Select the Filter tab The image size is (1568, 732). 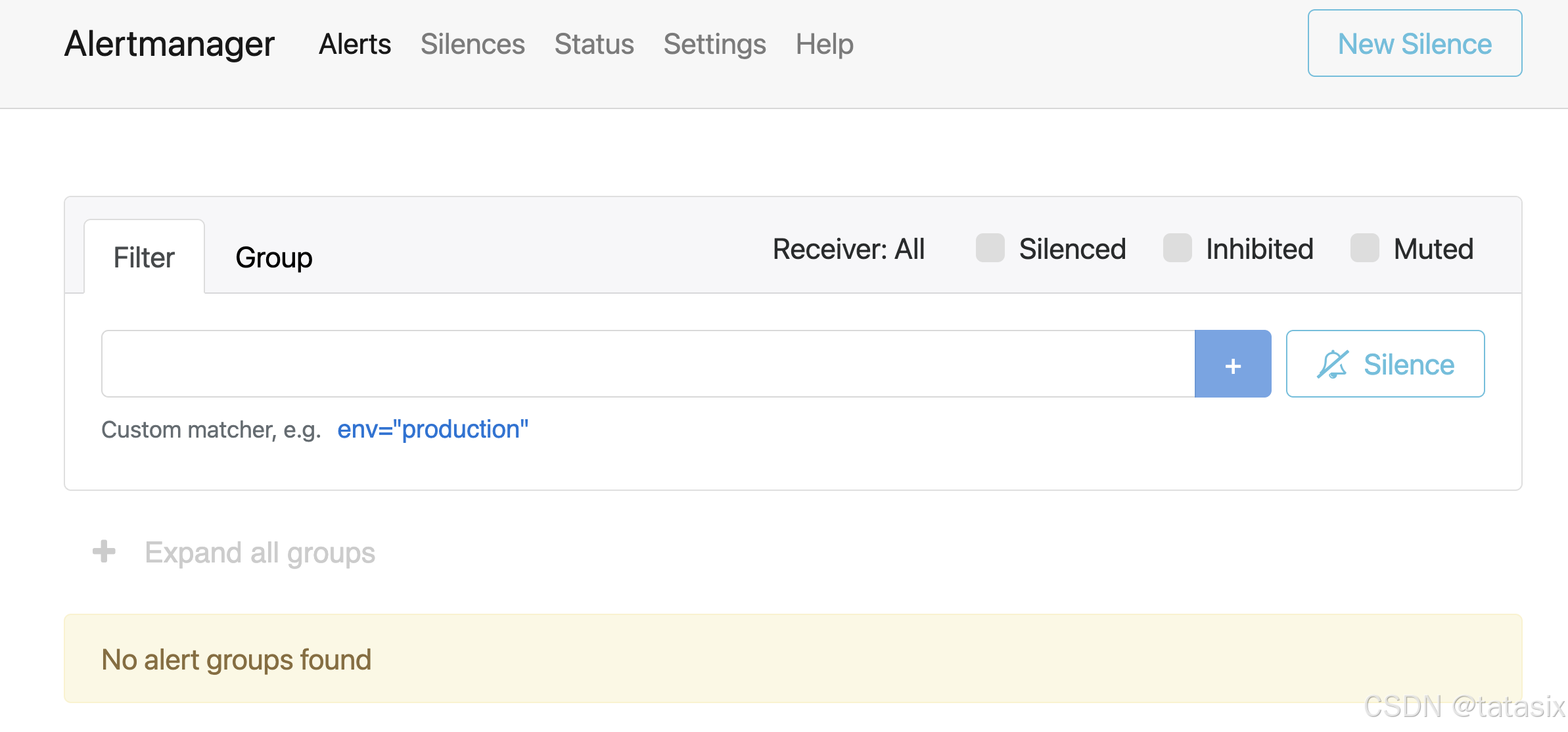click(x=144, y=257)
